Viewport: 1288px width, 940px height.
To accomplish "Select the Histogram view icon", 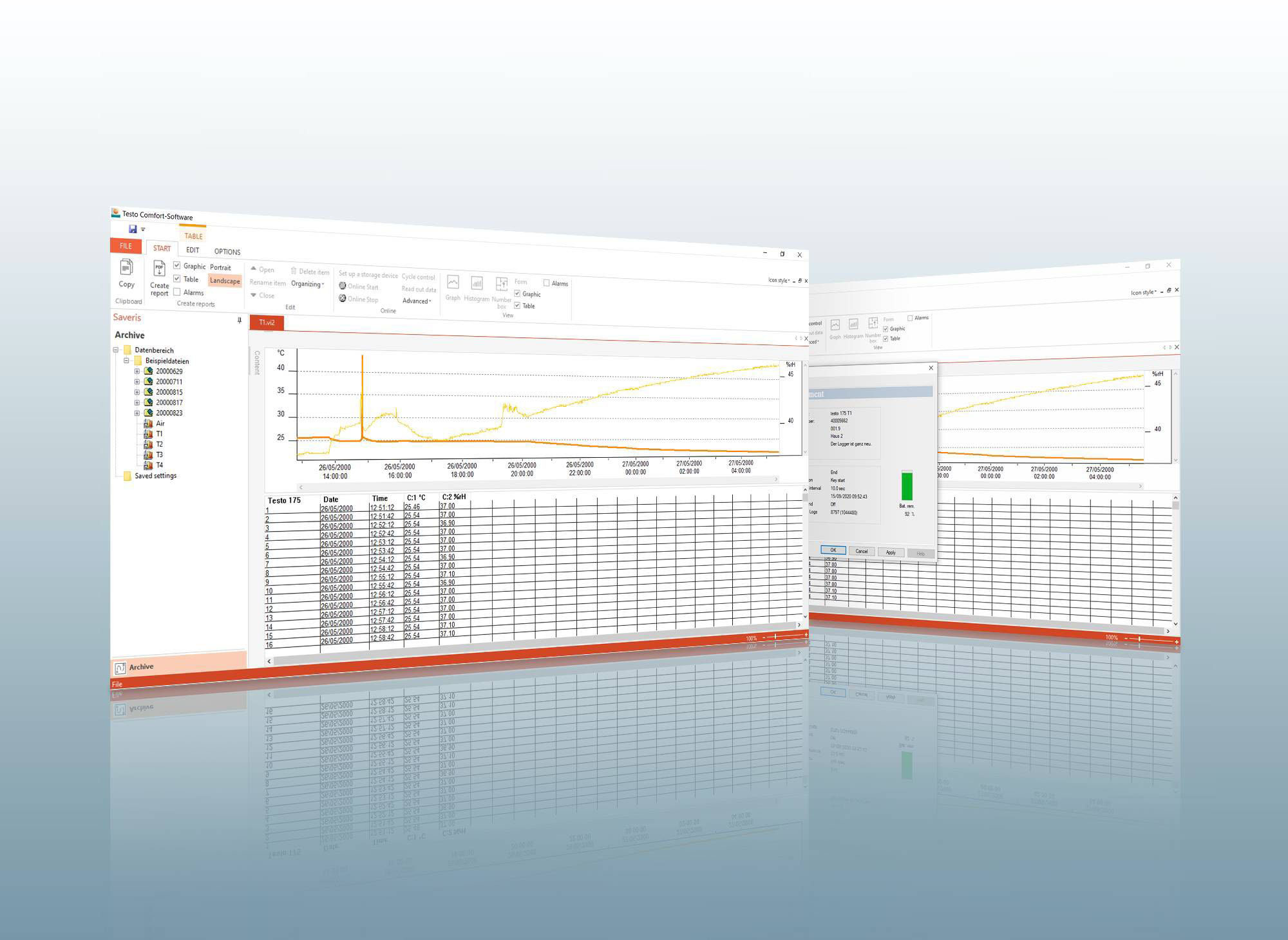I will click(x=477, y=284).
